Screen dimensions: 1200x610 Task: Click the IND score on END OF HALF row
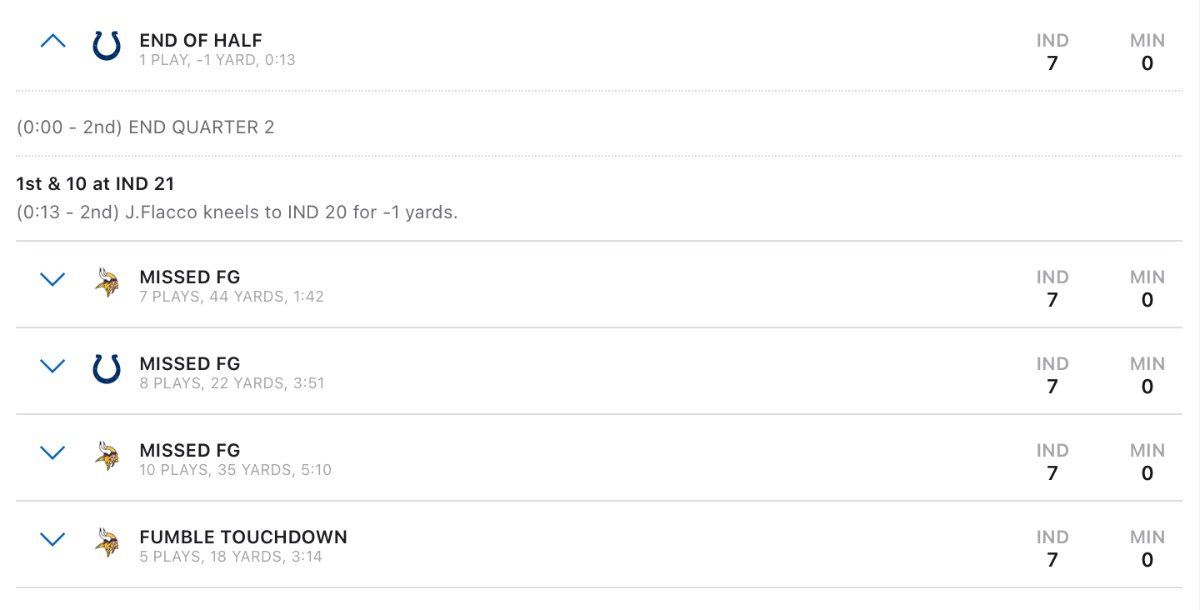click(x=1052, y=52)
